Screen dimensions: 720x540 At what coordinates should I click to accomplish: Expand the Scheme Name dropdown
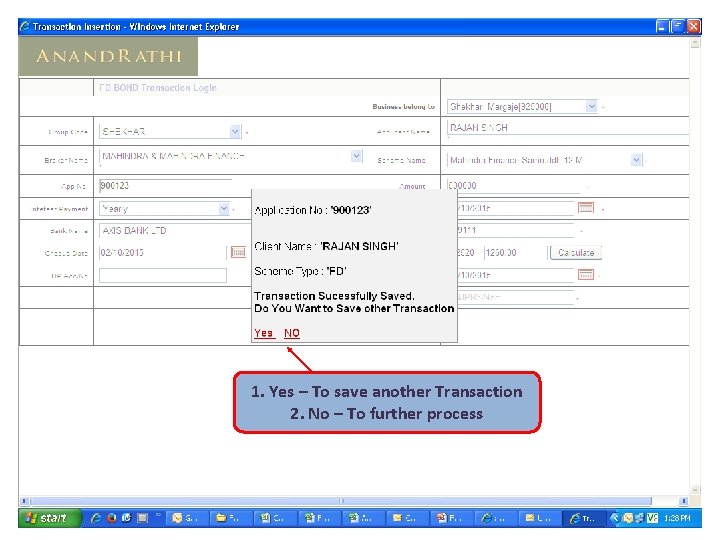(x=636, y=160)
